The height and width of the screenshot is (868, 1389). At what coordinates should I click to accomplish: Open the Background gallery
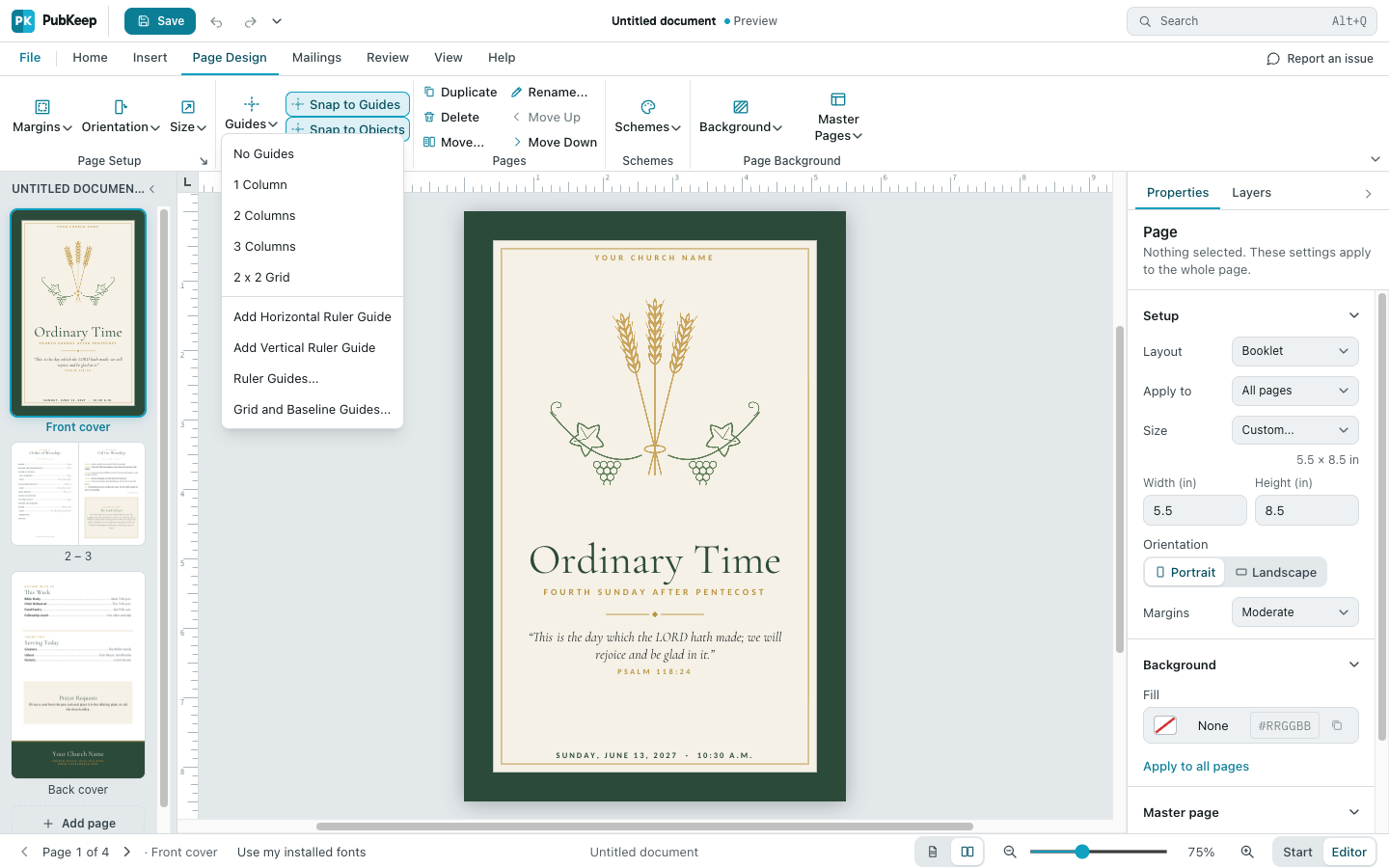pyautogui.click(x=741, y=116)
